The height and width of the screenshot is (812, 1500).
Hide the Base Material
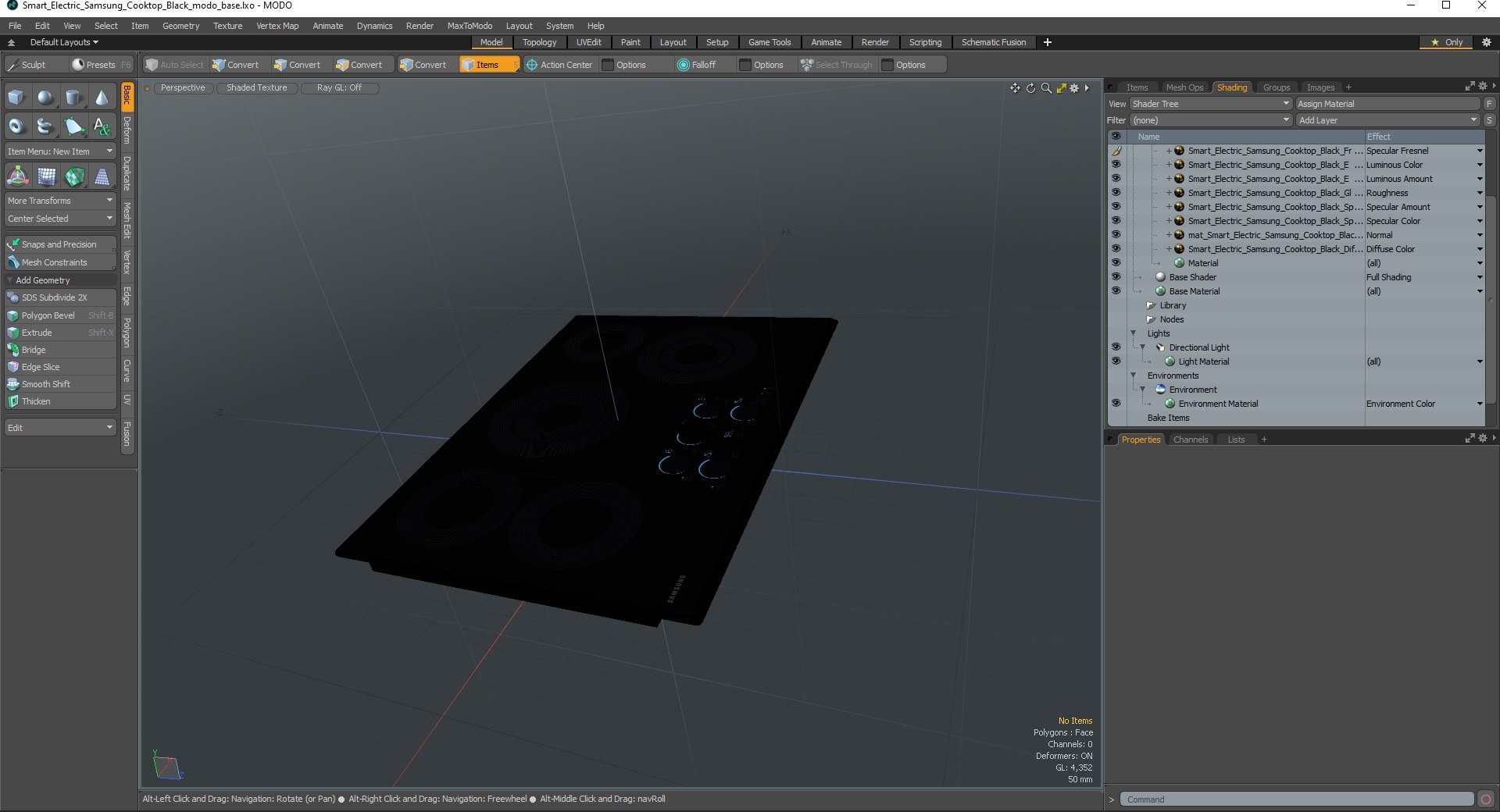point(1116,291)
